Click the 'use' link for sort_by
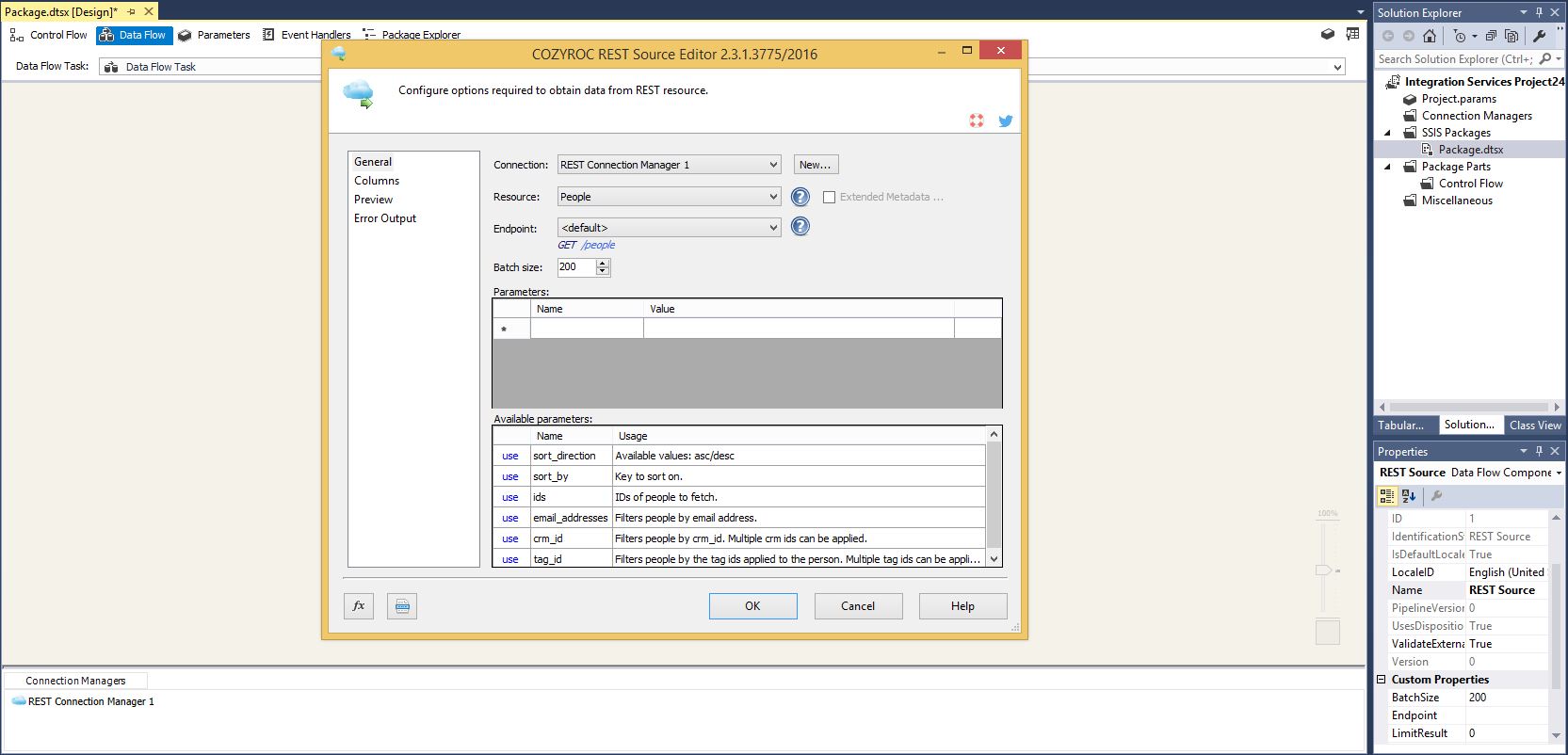The height and width of the screenshot is (755, 1568). [x=509, y=476]
